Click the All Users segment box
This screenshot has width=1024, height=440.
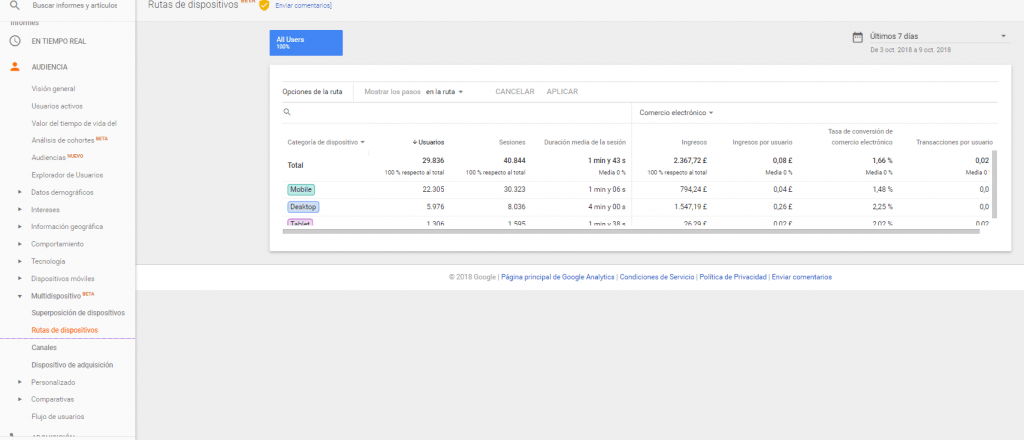pyautogui.click(x=306, y=42)
